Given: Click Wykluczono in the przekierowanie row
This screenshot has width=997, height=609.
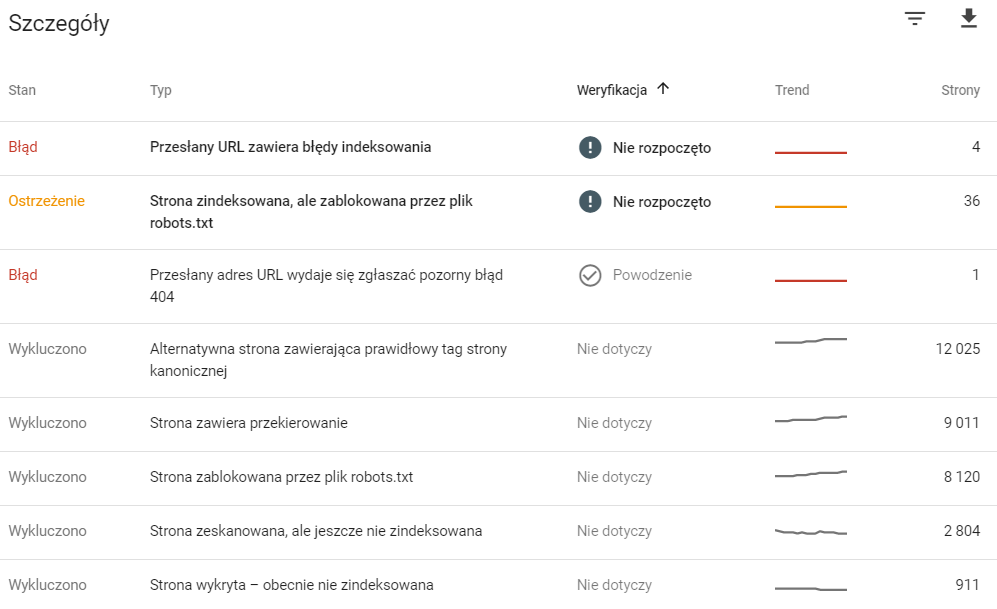Looking at the screenshot, I should point(48,423).
